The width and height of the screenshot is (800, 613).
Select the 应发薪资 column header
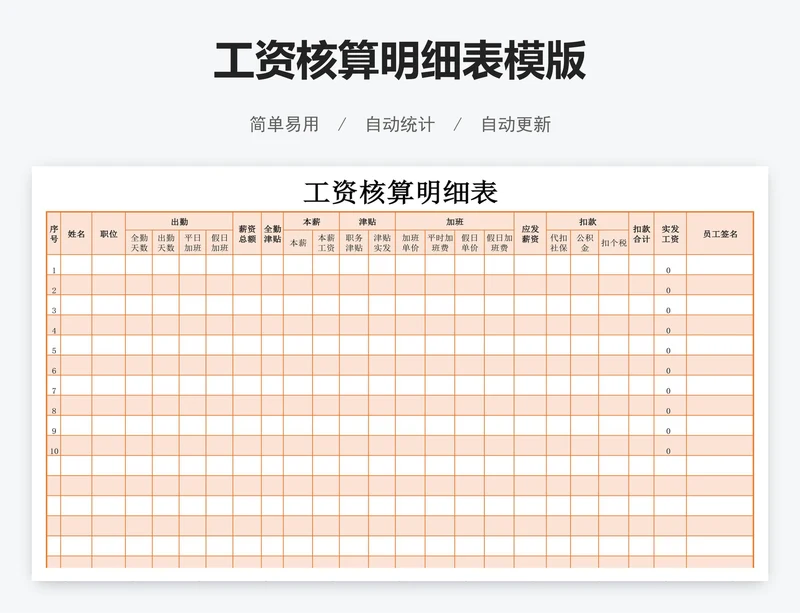[x=530, y=234]
